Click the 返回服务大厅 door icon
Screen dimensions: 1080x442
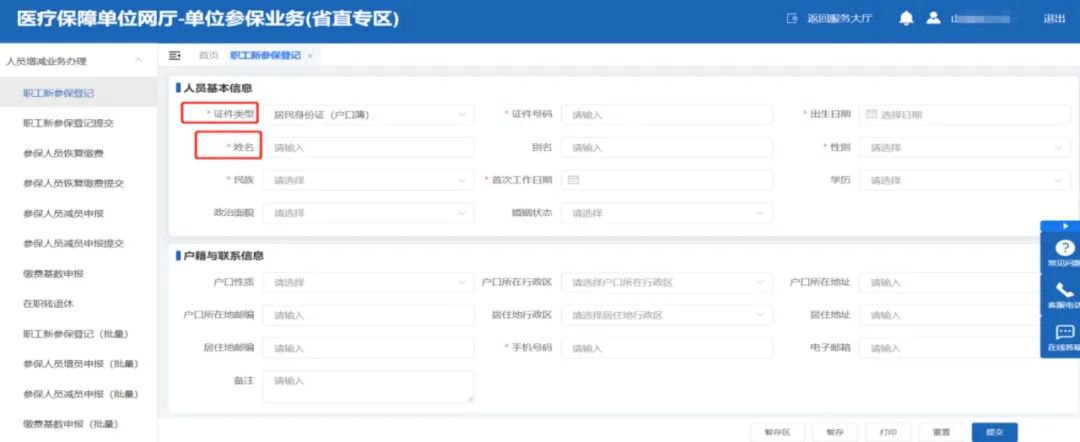792,19
